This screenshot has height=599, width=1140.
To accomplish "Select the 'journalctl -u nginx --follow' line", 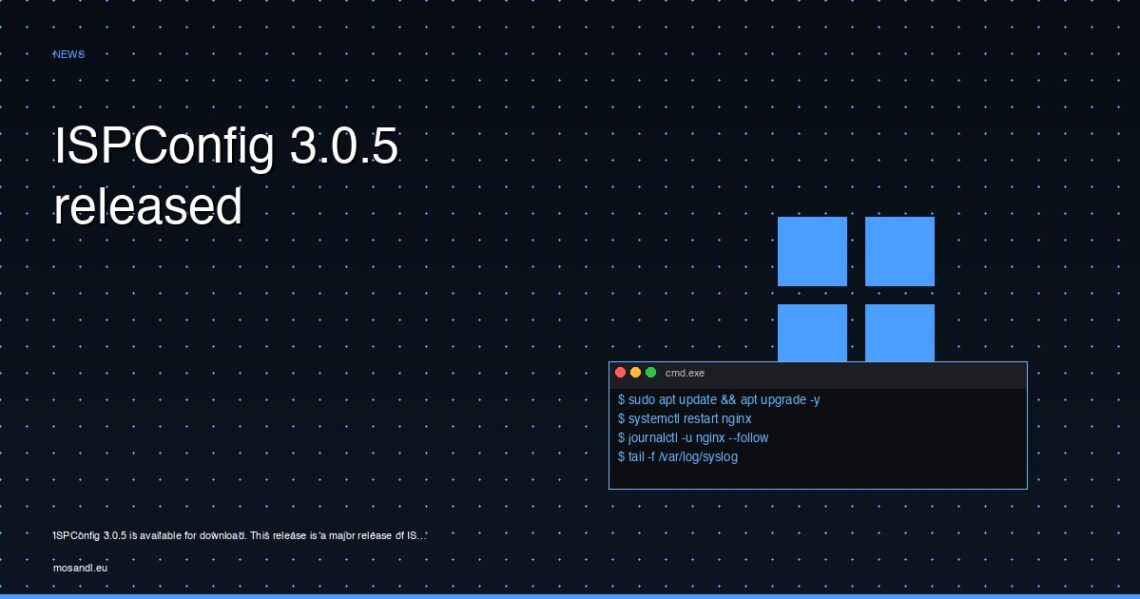I will tap(693, 438).
